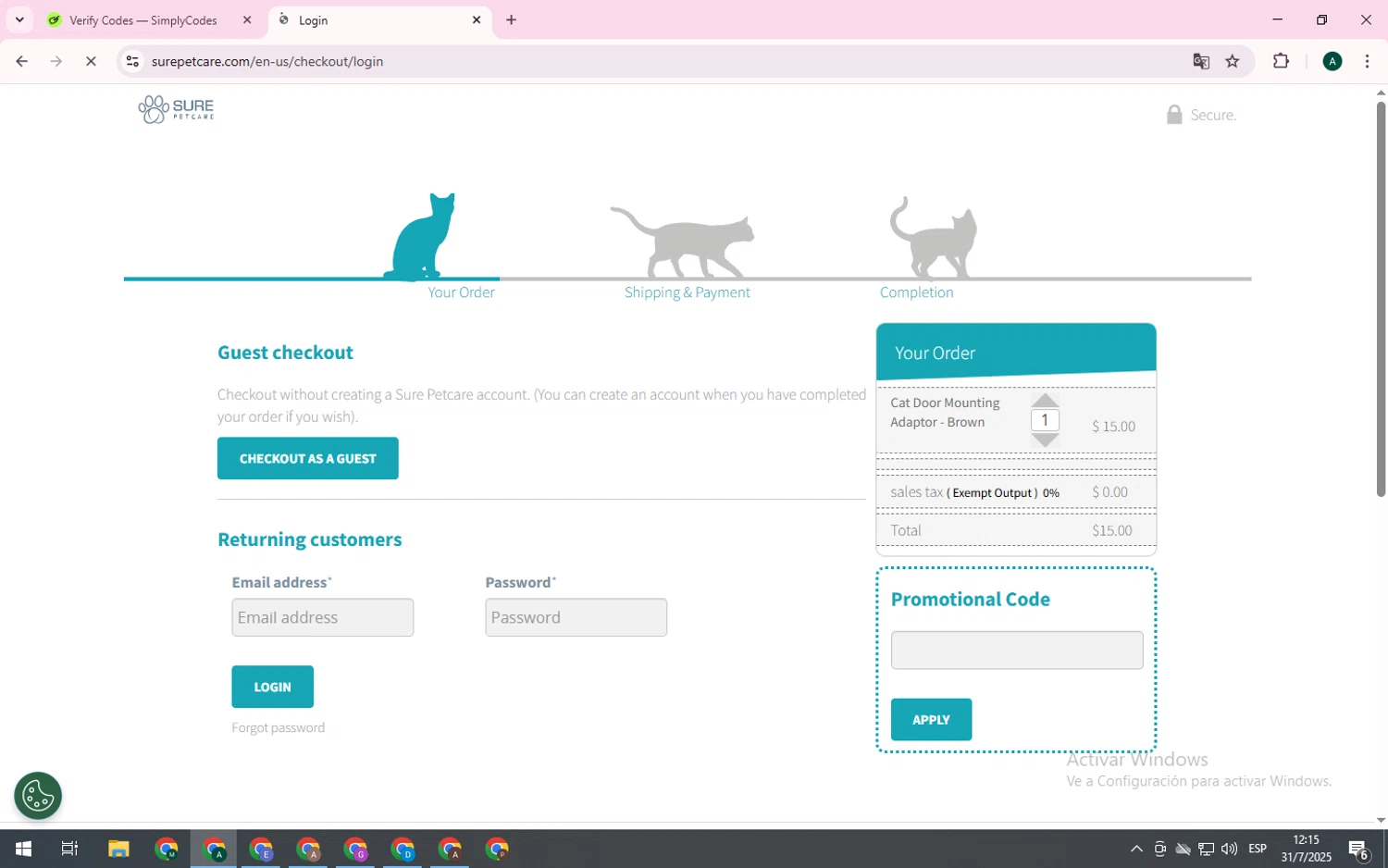This screenshot has height=868, width=1388.
Task: Click the gray walking cat icon
Action: (683, 241)
